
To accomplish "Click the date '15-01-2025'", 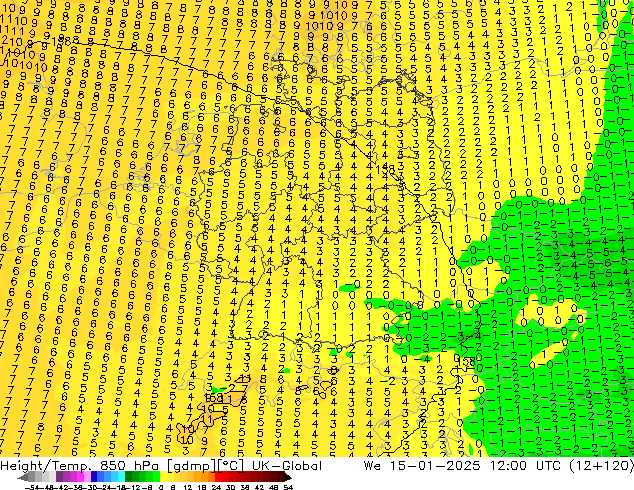I will point(435,466).
